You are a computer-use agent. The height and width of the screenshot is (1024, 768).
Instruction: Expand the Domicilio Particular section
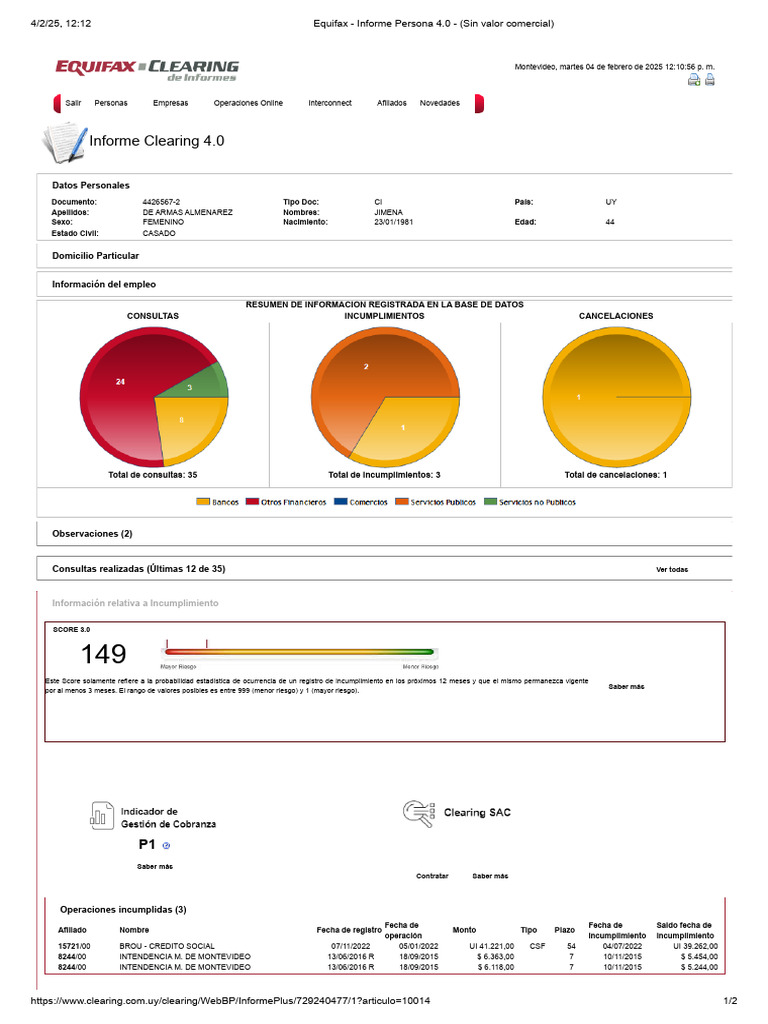click(384, 255)
